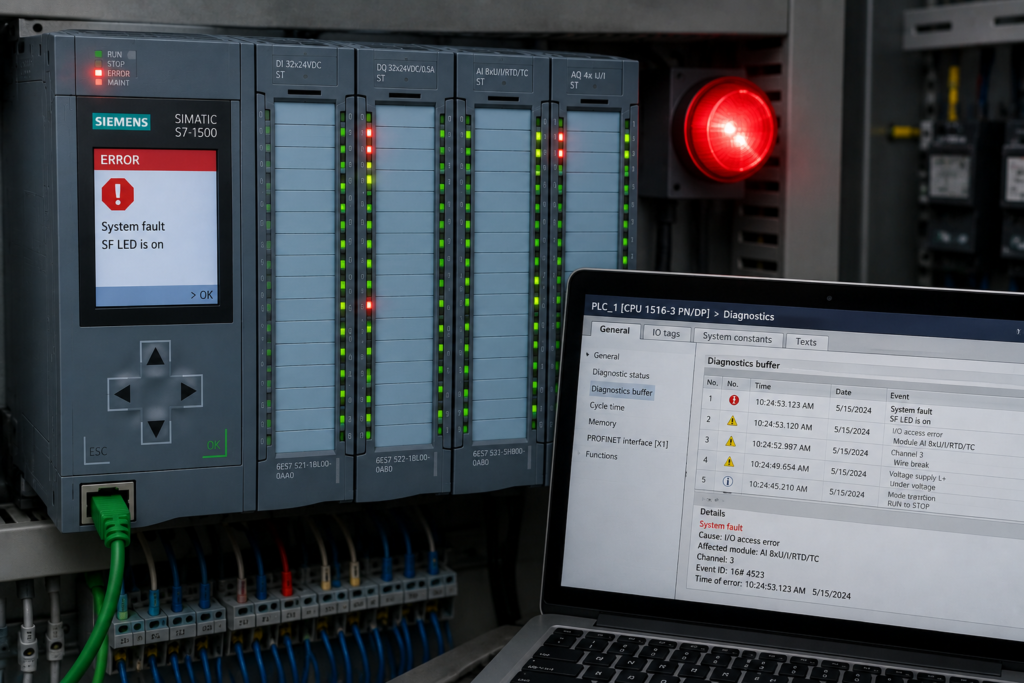Click the Time column header
This screenshot has width=1024, height=683.
763,386
